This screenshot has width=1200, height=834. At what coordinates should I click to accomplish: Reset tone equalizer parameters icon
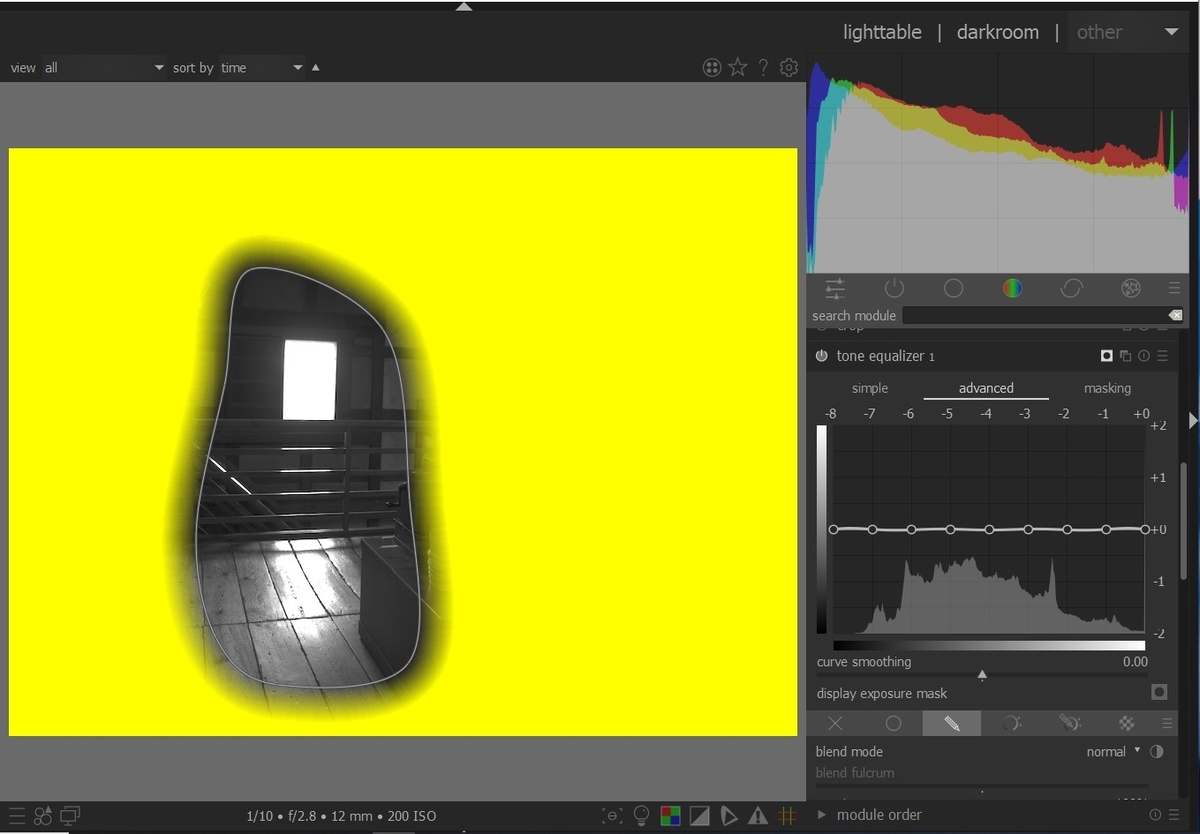[1143, 356]
